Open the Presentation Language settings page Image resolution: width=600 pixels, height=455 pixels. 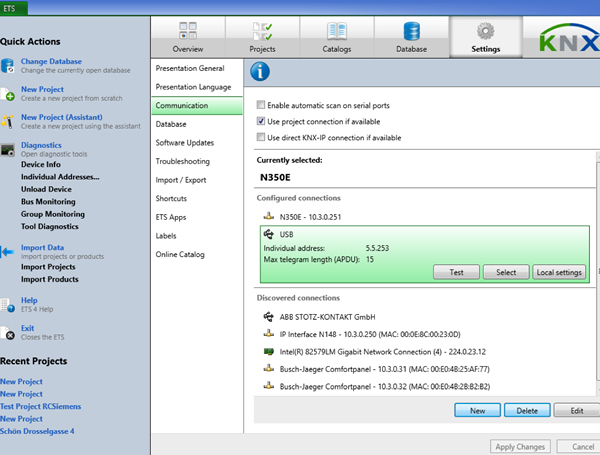[197, 87]
